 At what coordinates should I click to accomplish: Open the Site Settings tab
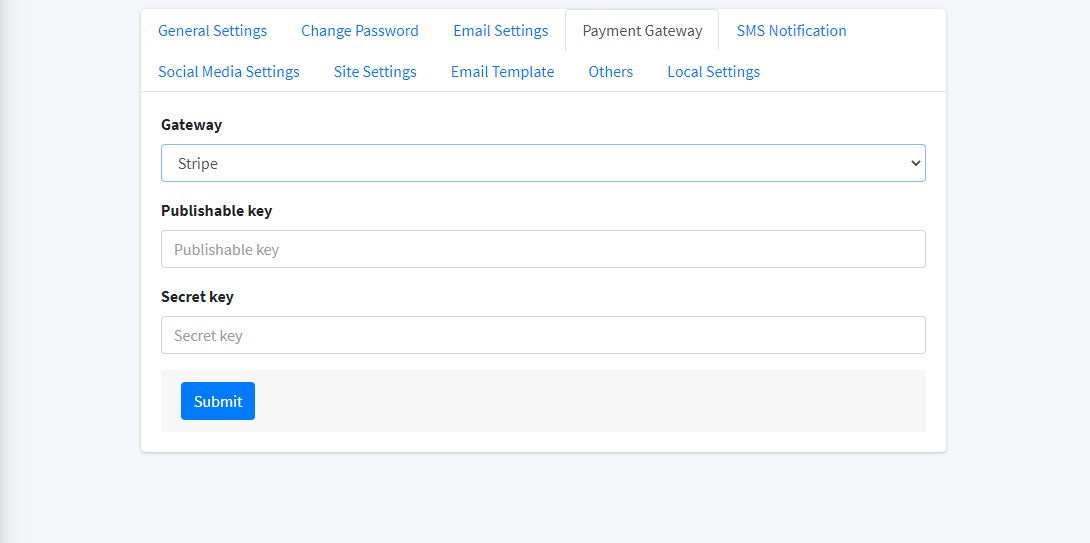[x=375, y=72]
